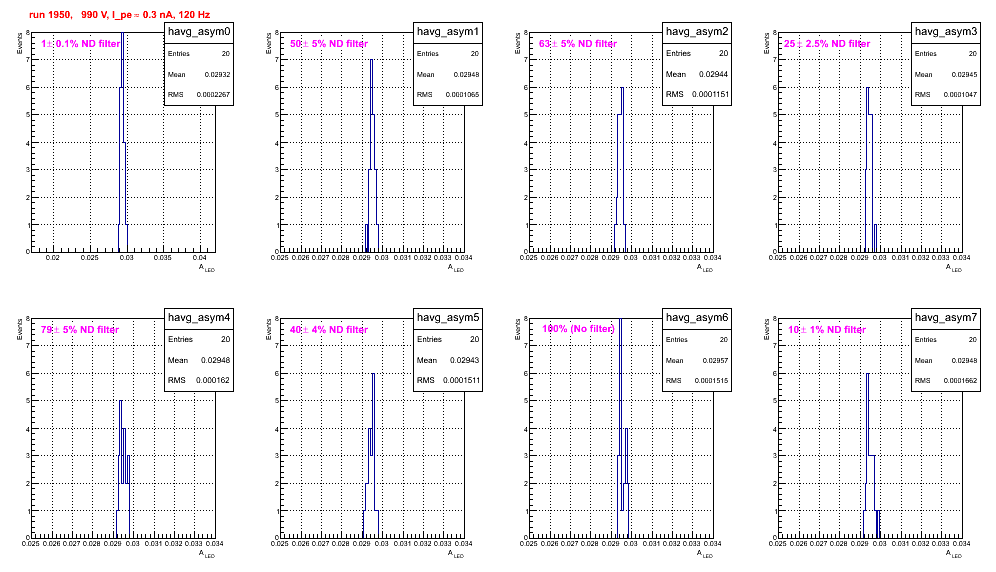Click the 40± 4% ND filter label

tap(329, 330)
